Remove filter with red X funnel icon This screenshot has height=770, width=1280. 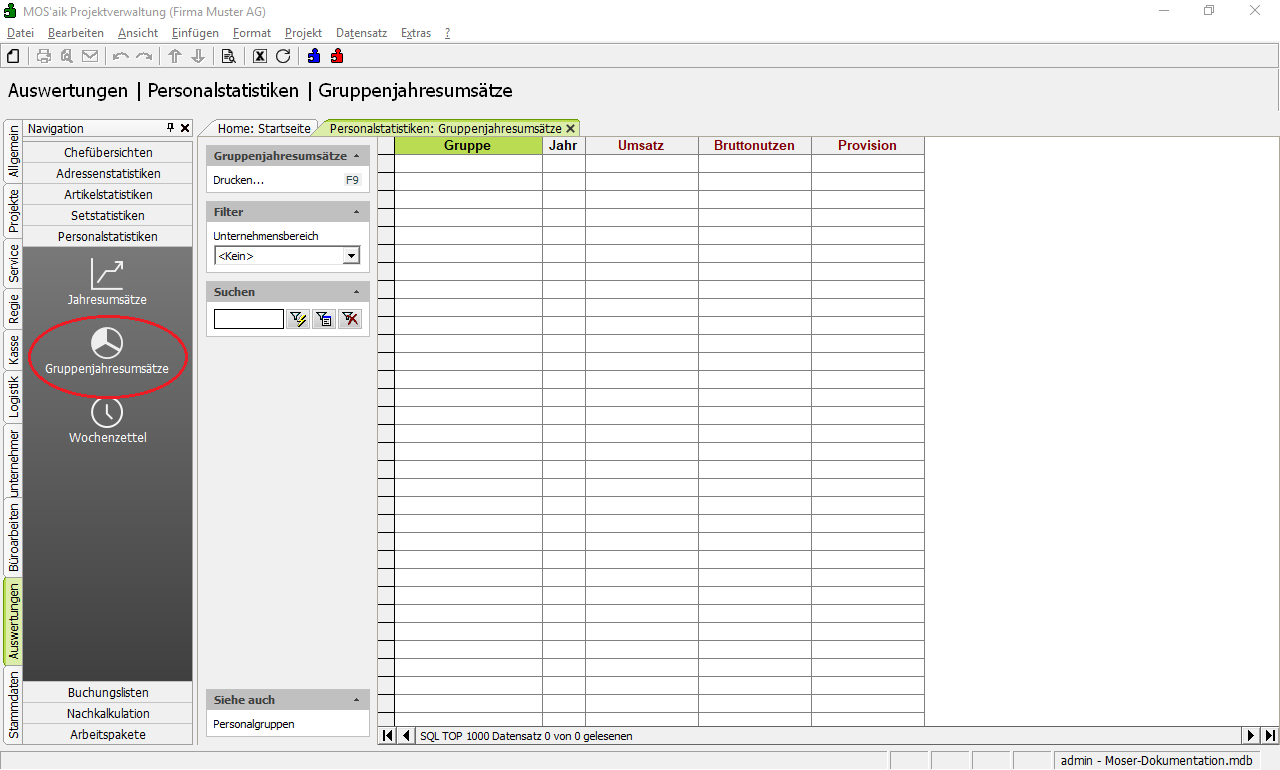click(349, 319)
